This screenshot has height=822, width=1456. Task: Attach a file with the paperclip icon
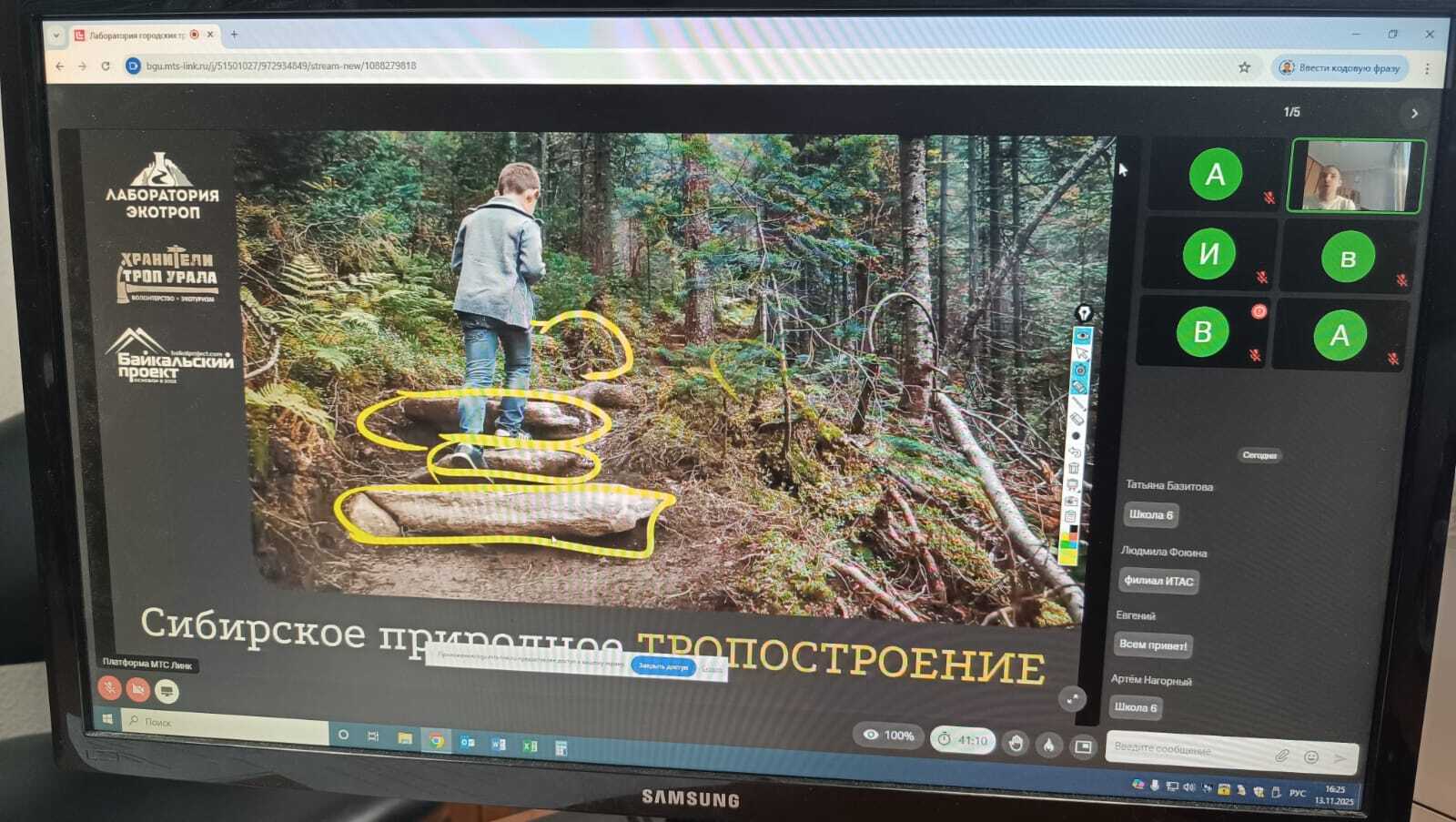[x=1281, y=756]
